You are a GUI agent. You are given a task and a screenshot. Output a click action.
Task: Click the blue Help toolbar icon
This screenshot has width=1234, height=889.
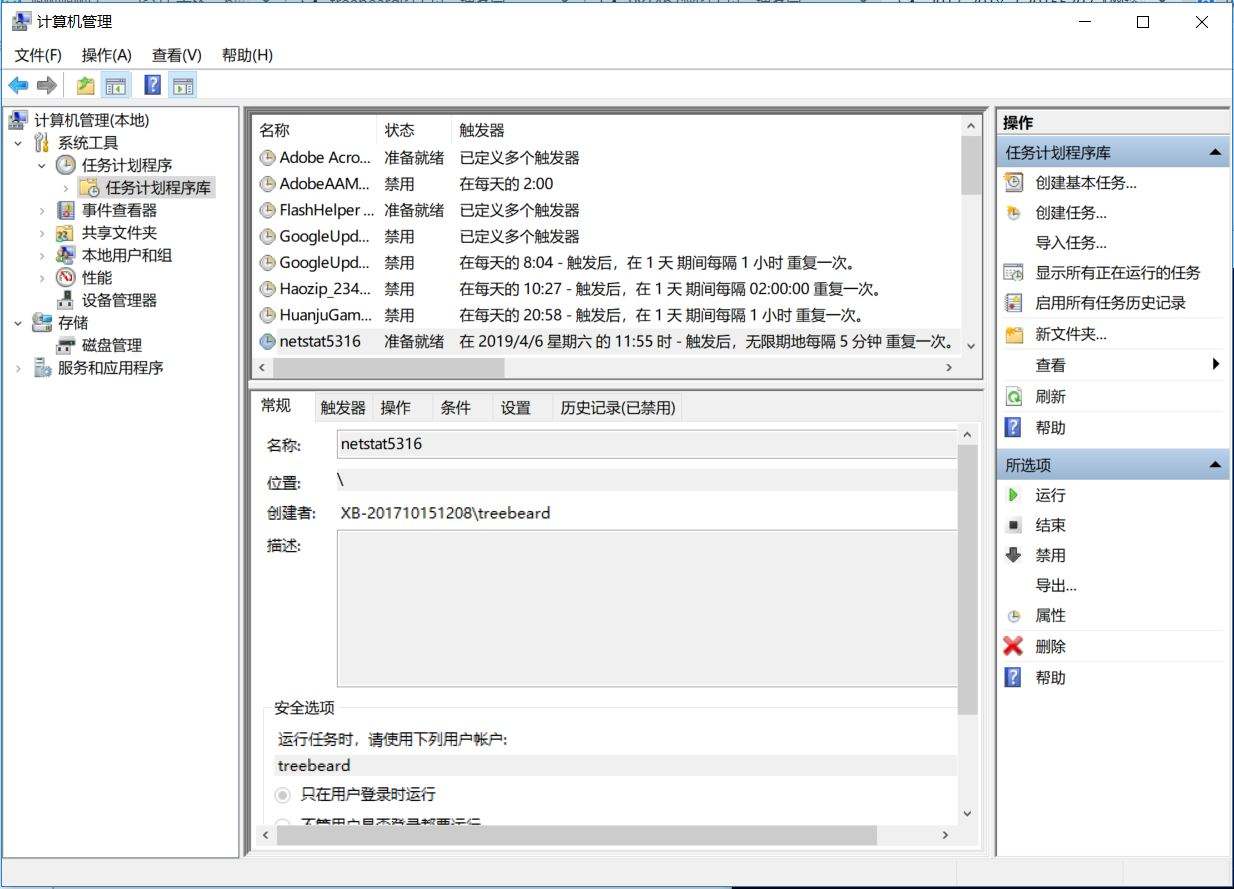pos(153,86)
